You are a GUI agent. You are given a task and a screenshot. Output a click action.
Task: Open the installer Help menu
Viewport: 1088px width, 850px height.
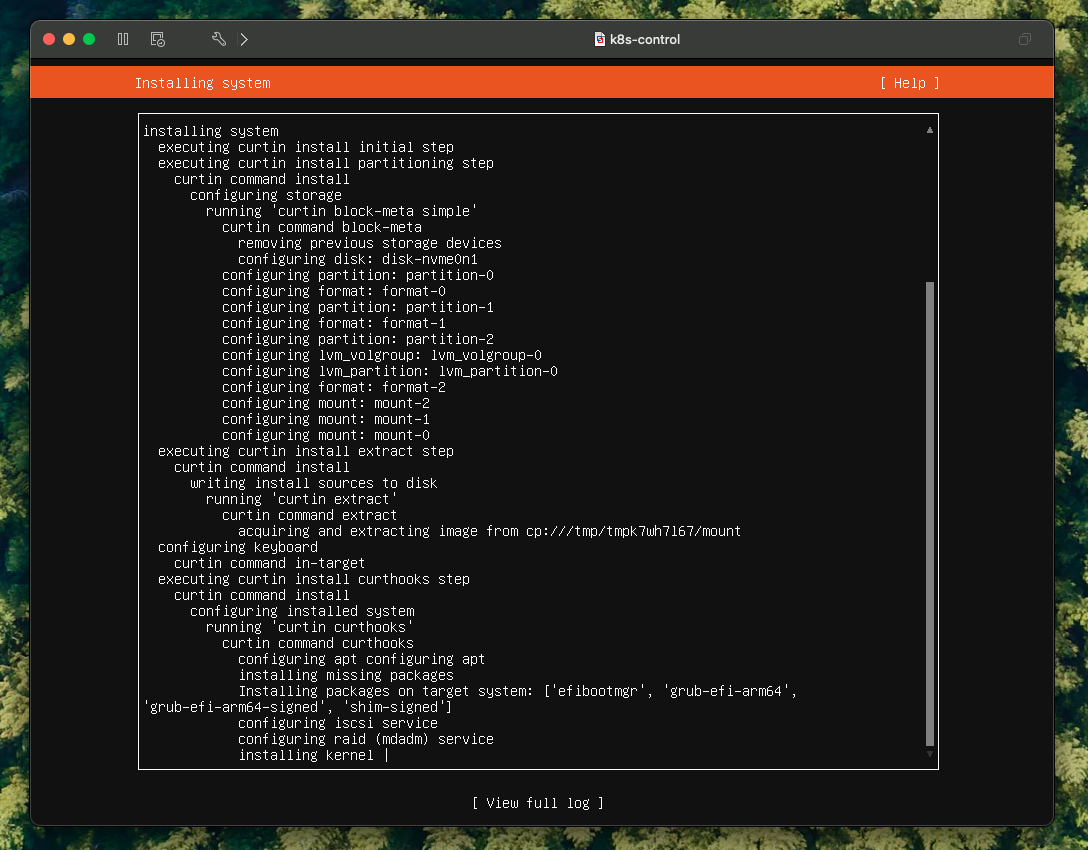909,83
